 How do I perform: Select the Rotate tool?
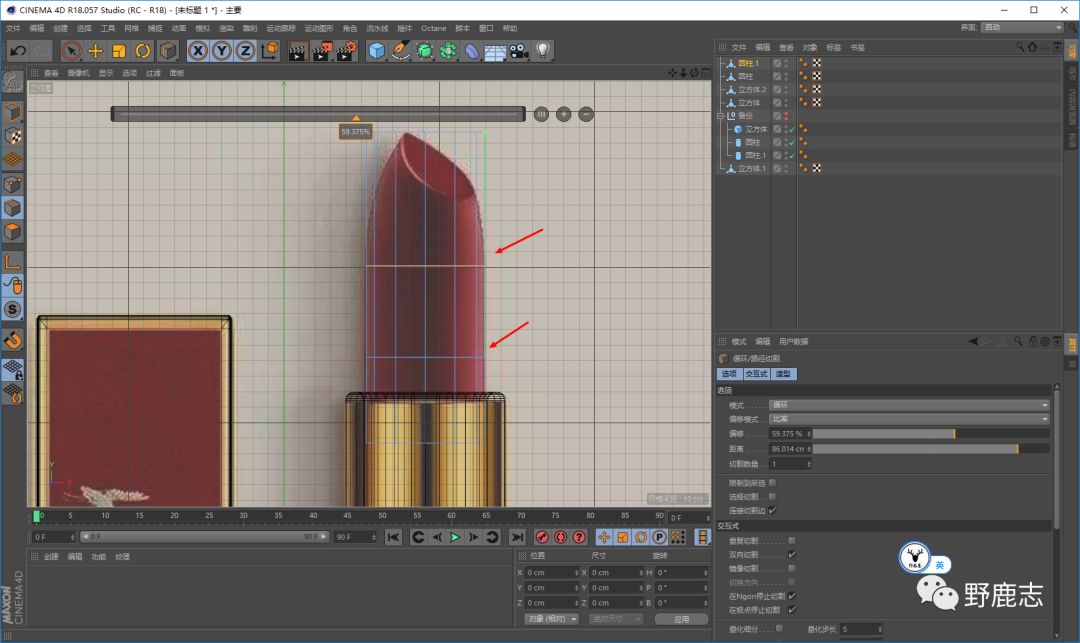(x=143, y=50)
